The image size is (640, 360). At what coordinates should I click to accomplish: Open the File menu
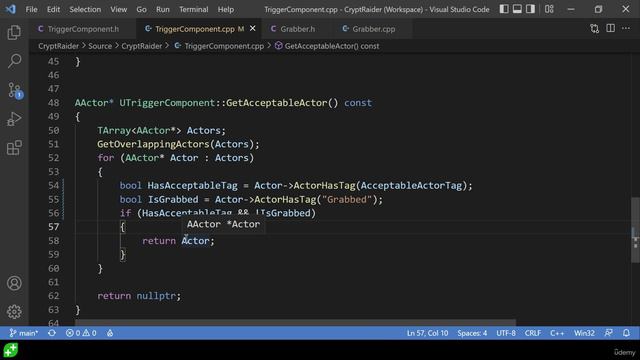(x=31, y=9)
